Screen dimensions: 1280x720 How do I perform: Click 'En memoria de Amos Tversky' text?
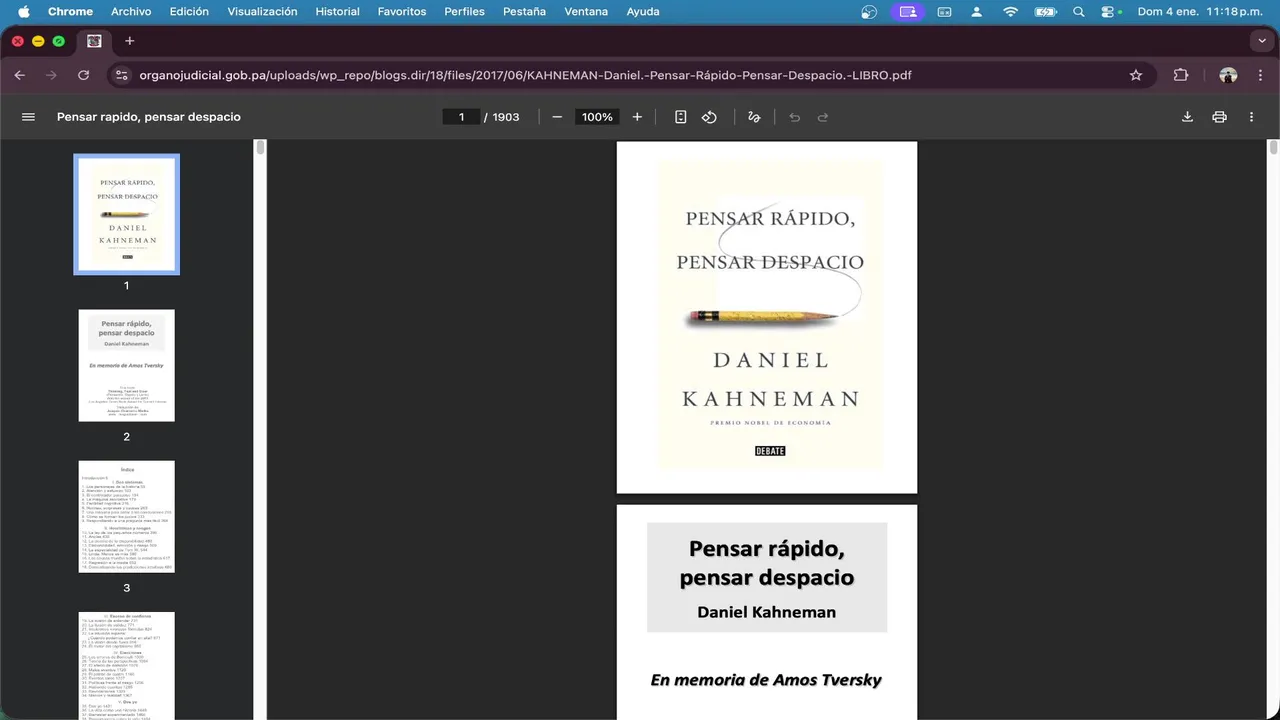[x=766, y=680]
